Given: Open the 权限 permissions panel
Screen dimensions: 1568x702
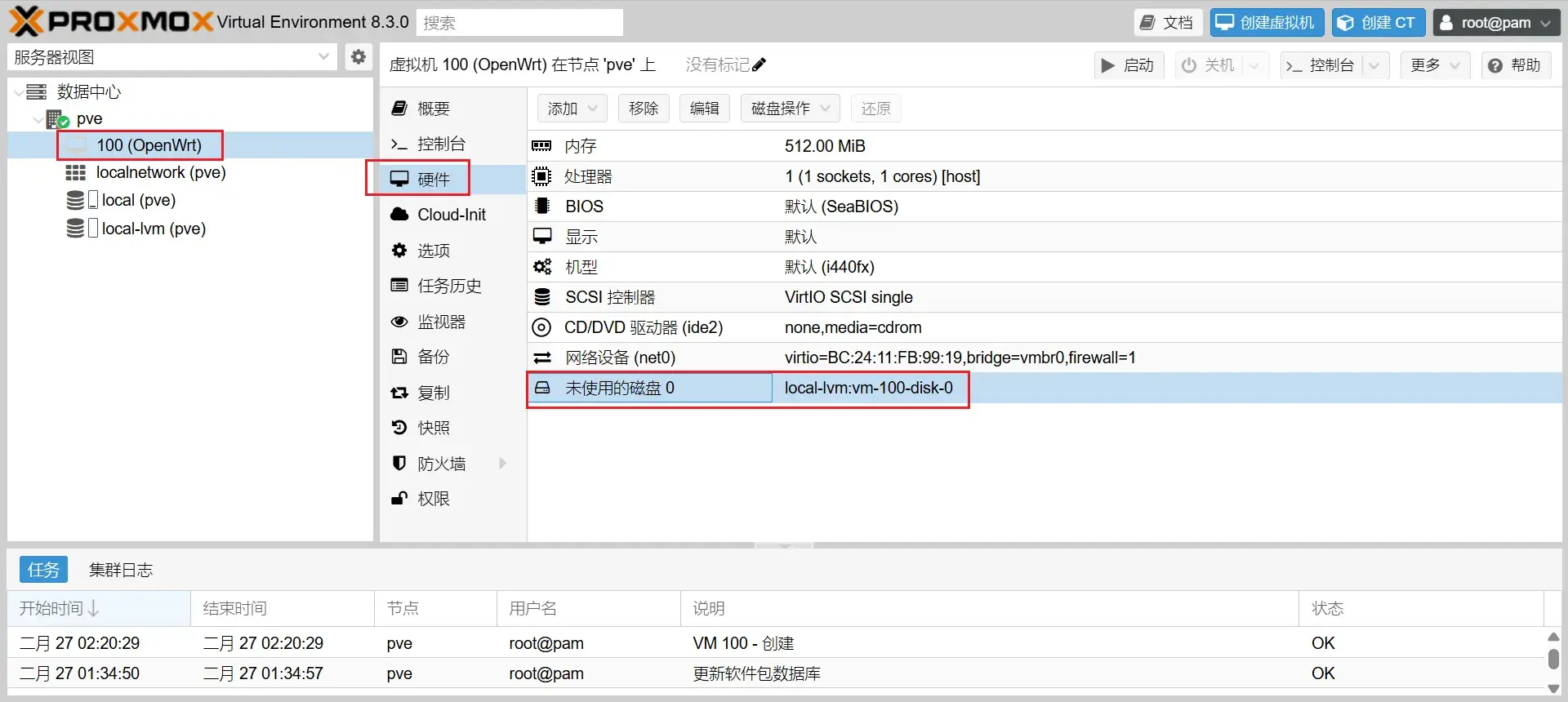Looking at the screenshot, I should point(433,499).
